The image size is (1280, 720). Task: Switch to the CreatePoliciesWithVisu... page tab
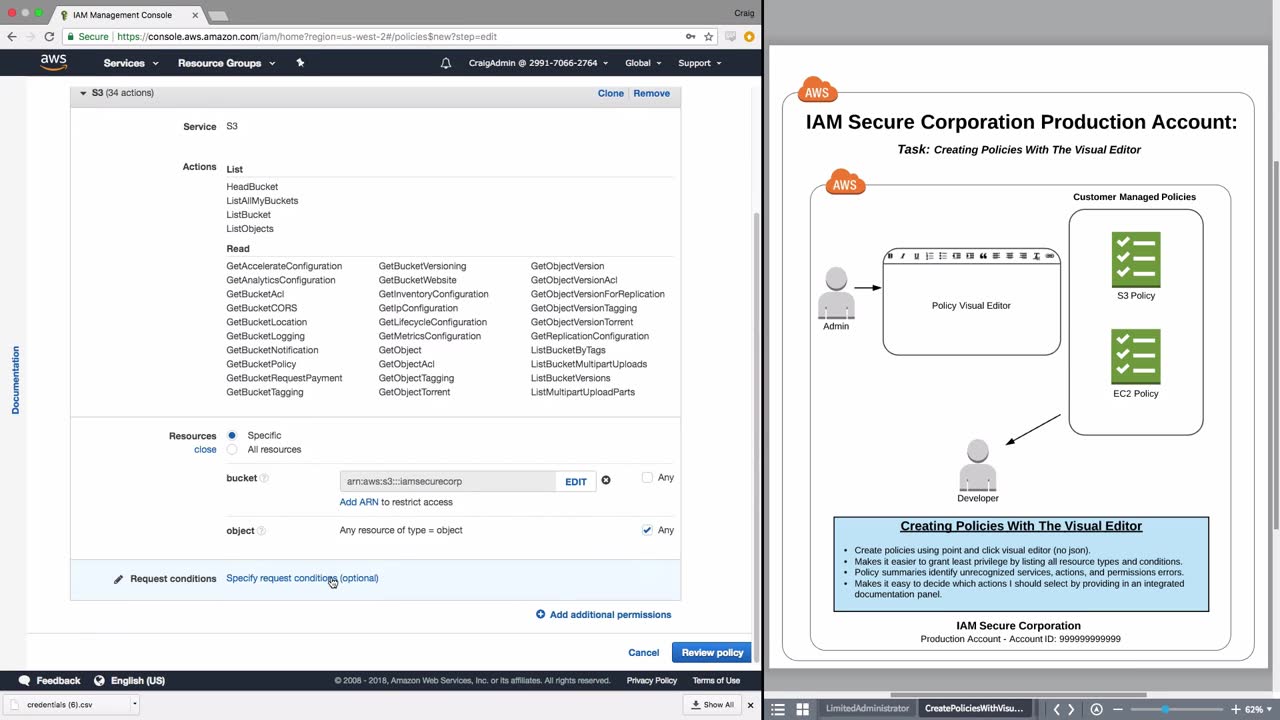click(974, 709)
